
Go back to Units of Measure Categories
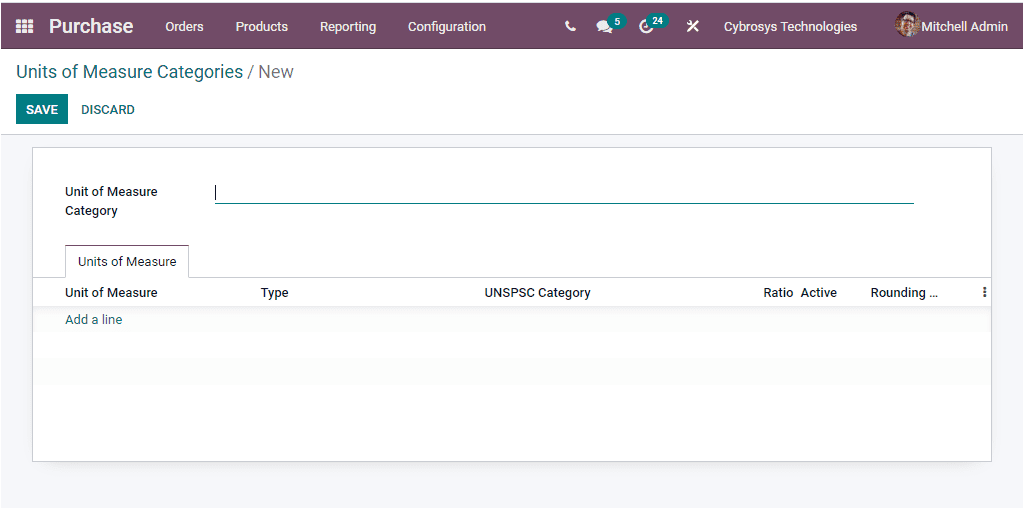coord(129,72)
